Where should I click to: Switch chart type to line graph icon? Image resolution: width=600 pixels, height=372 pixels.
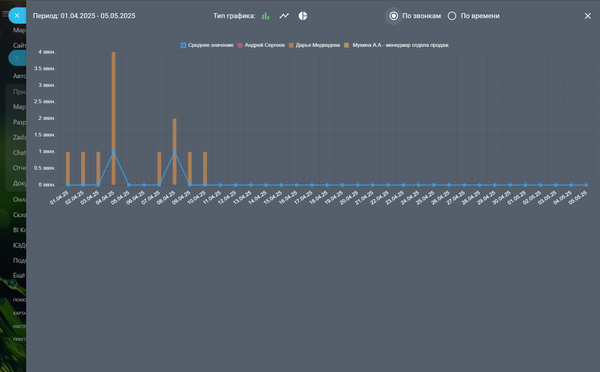coord(284,16)
